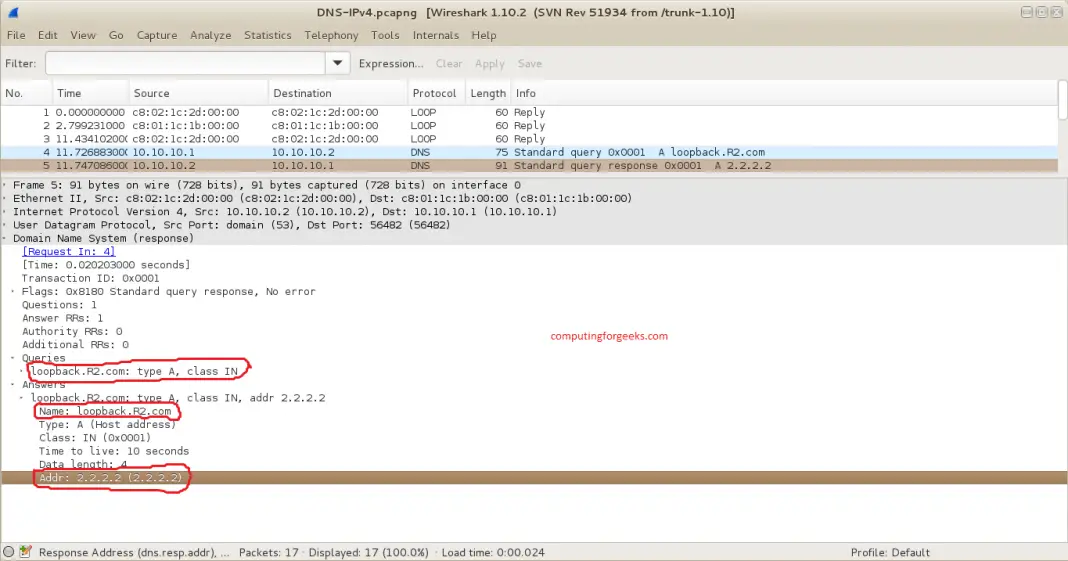1068x561 pixels.
Task: Click the capture file comment edit icon
Action: [25, 552]
